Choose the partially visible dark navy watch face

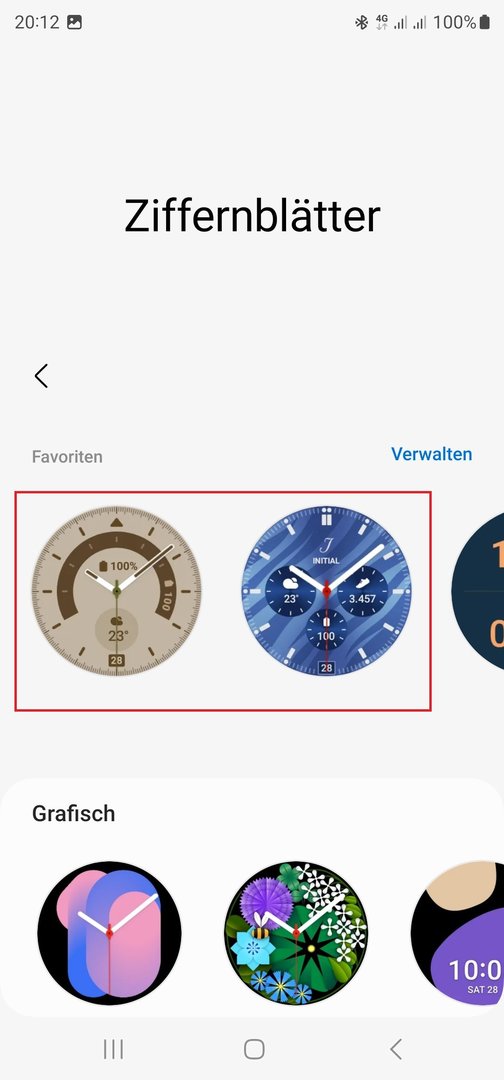pyautogui.click(x=479, y=591)
